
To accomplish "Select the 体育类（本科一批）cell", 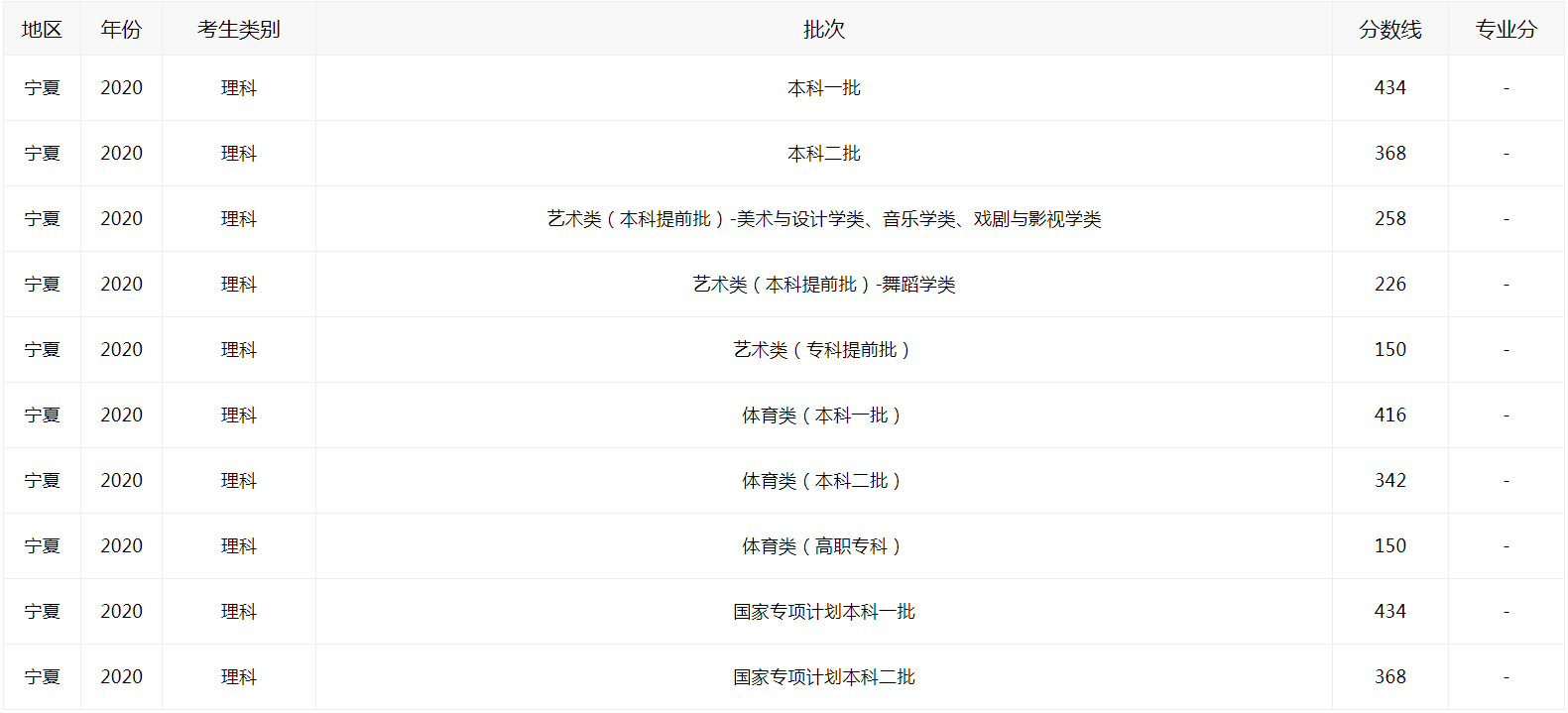I will pos(823,416).
